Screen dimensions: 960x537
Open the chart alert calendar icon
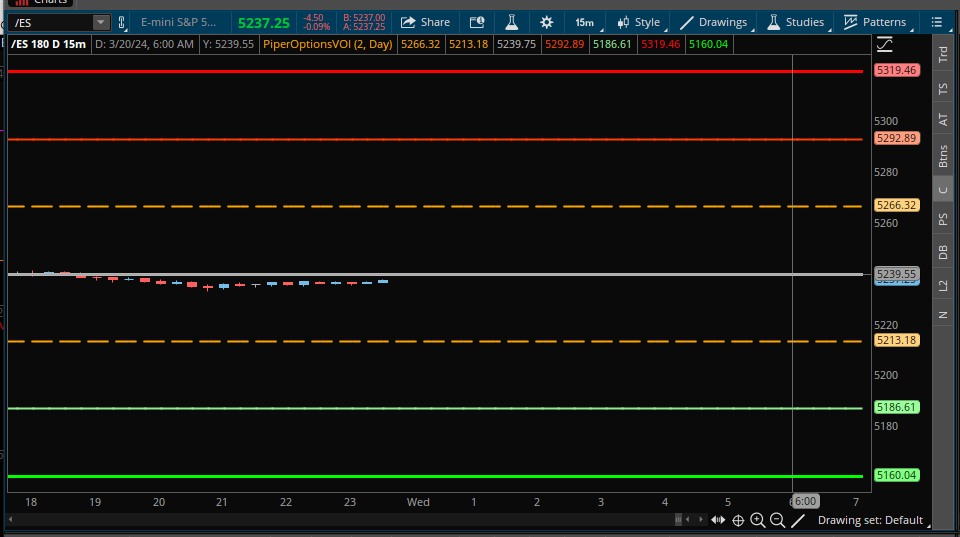[477, 23]
